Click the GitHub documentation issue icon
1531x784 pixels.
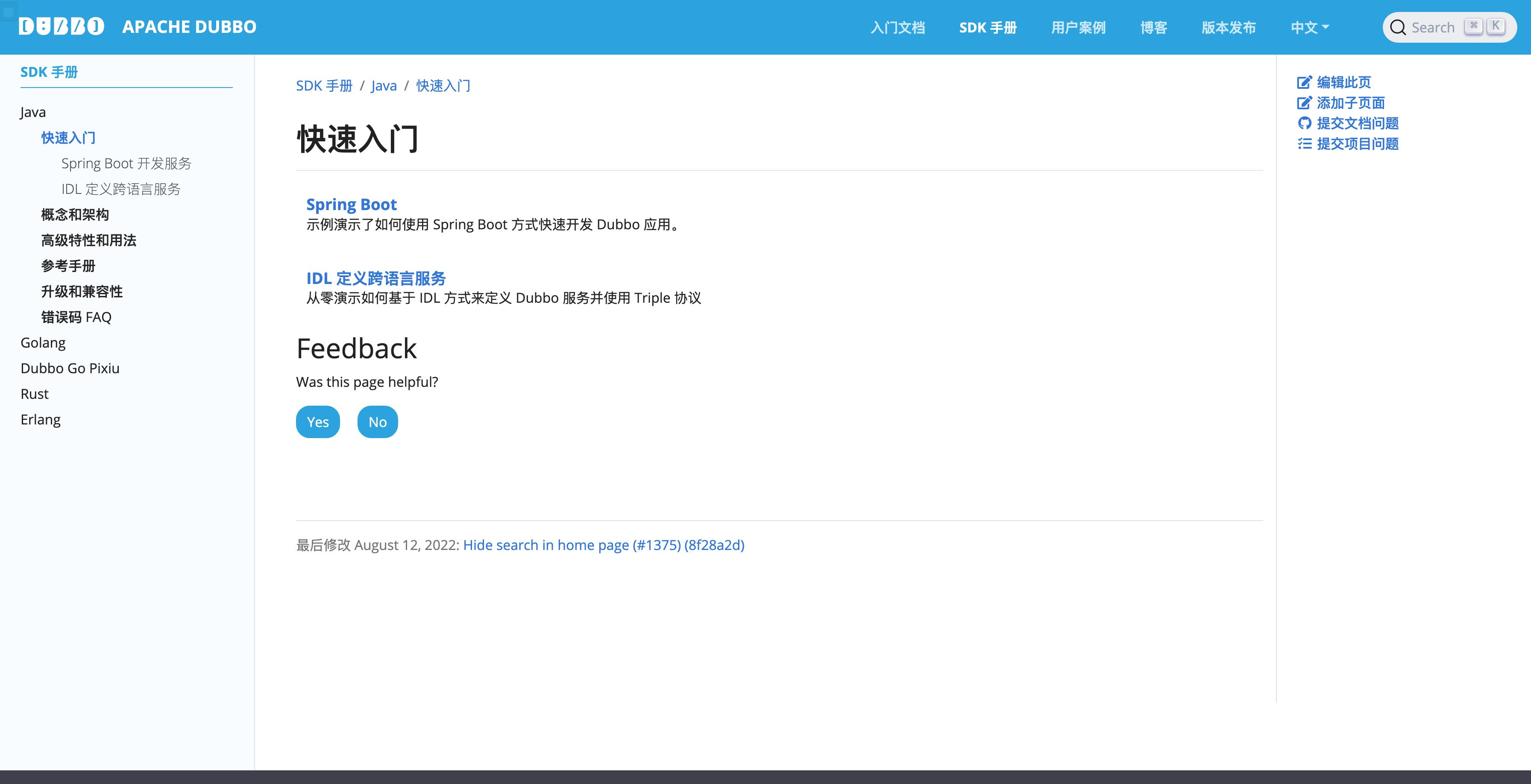[1304, 123]
